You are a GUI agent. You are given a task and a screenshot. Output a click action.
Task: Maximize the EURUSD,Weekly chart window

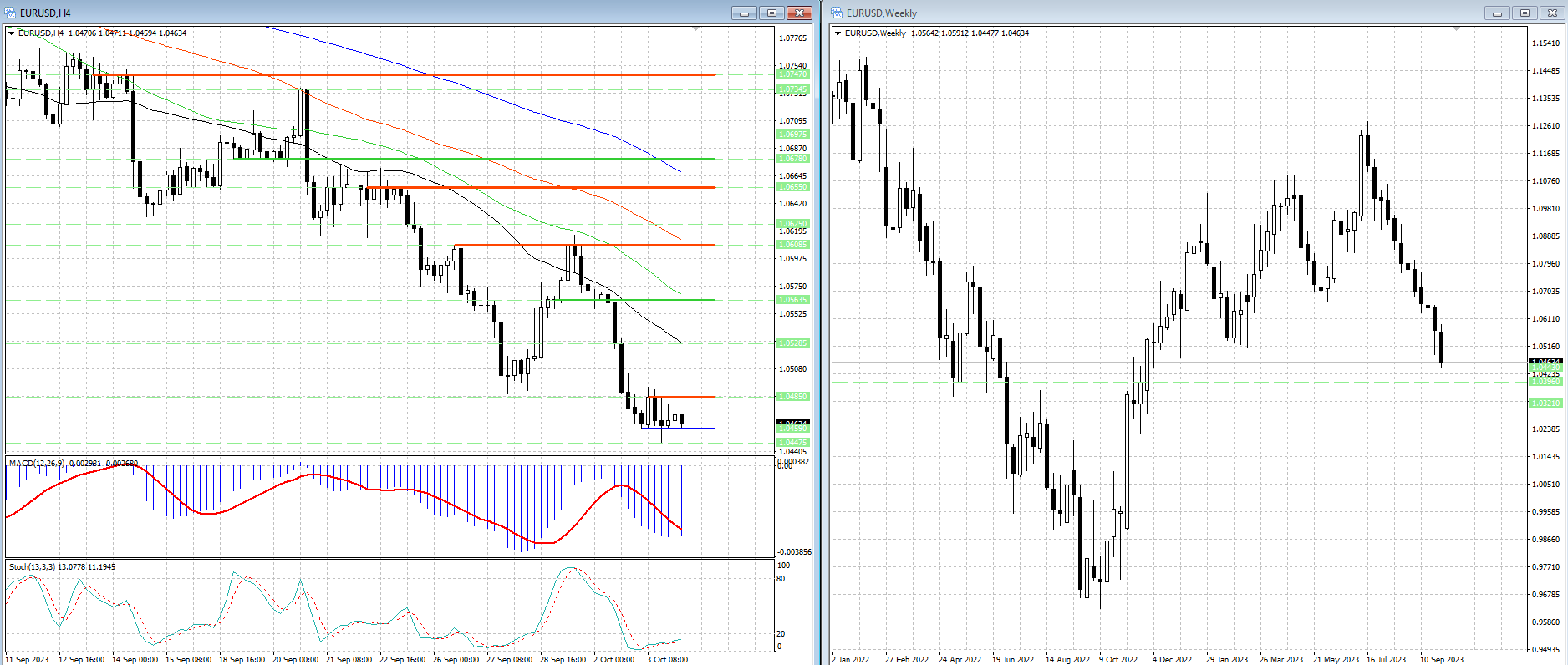[x=1525, y=13]
